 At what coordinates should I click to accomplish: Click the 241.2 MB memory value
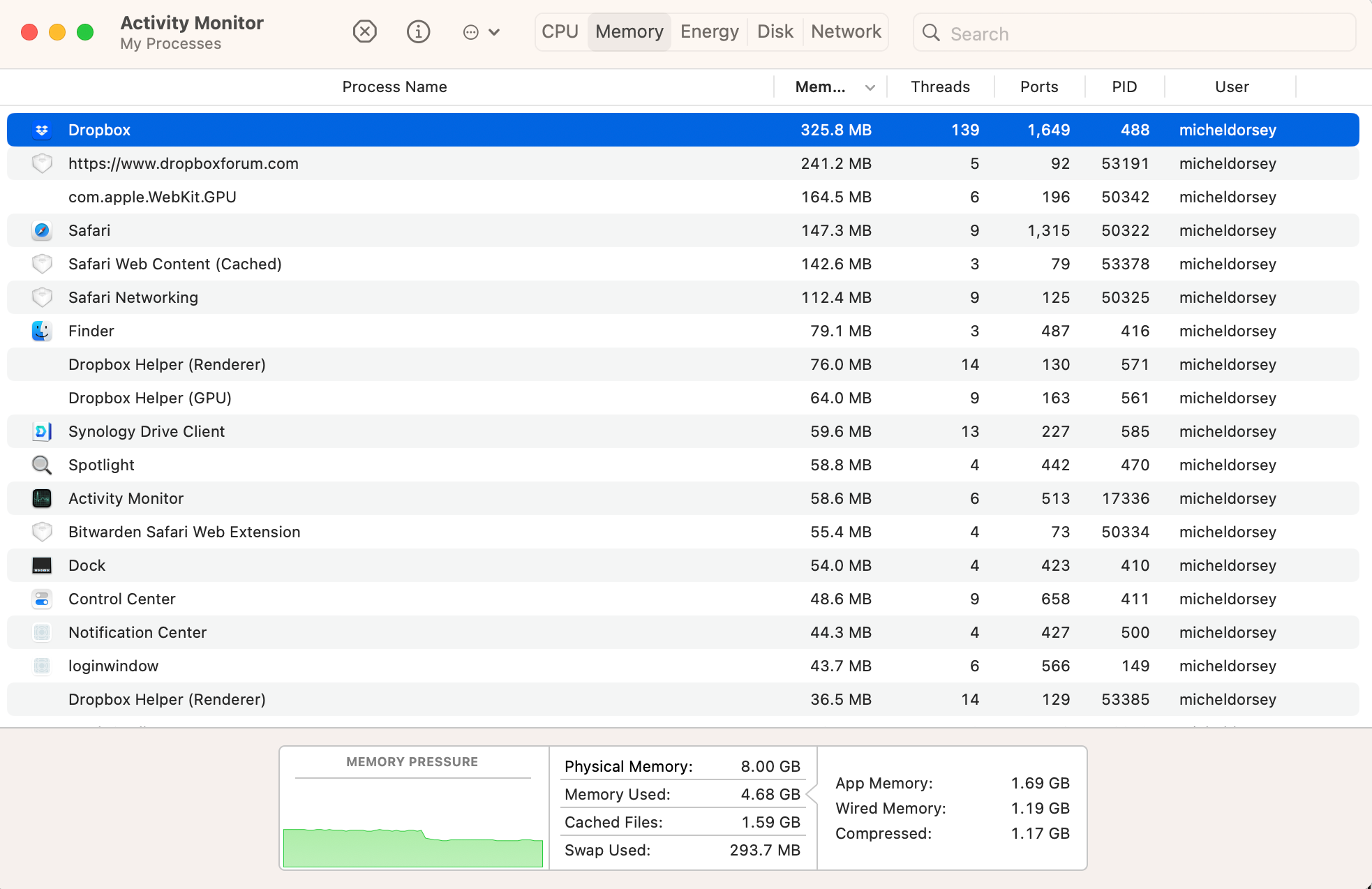point(836,163)
